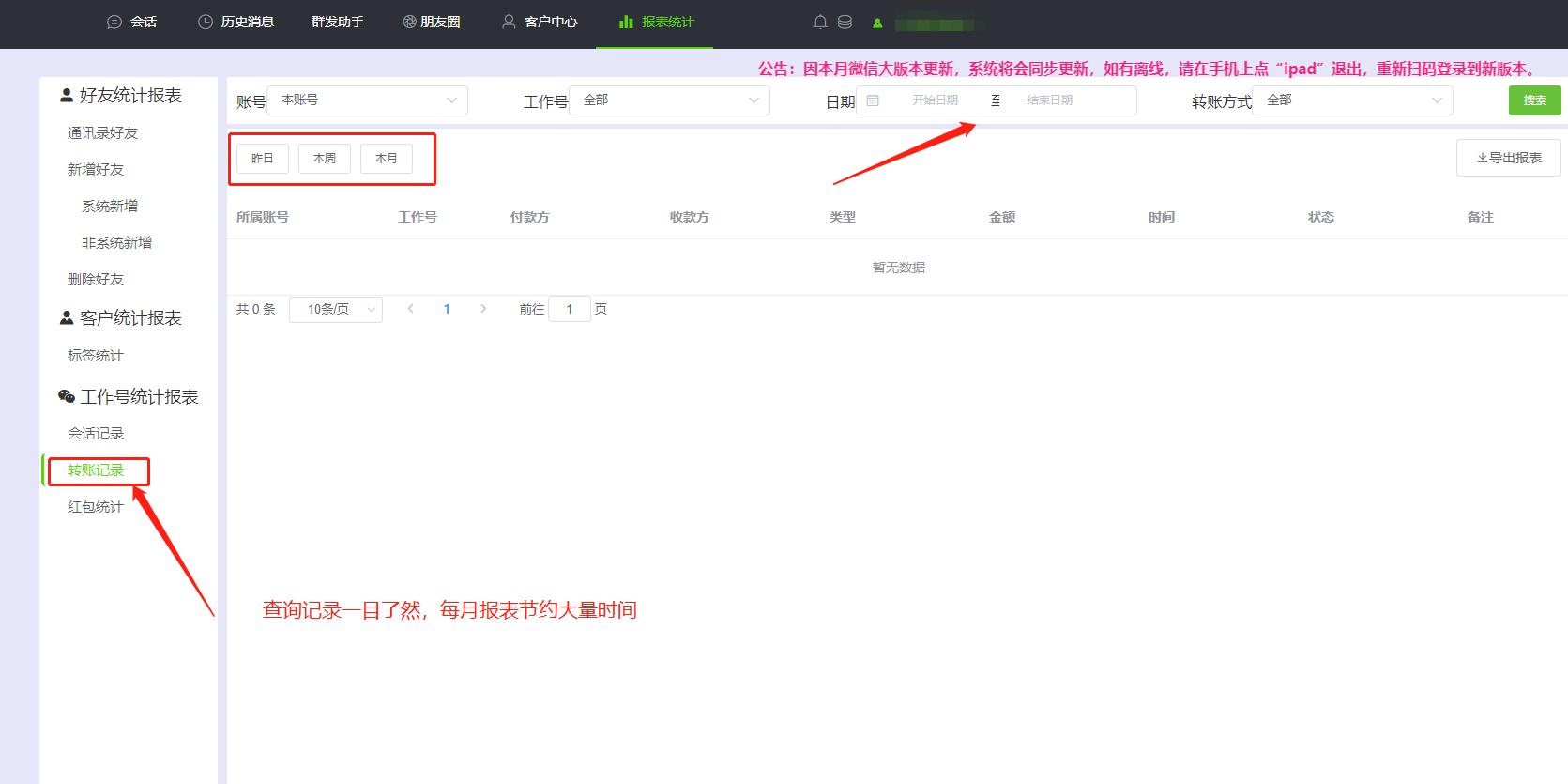The height and width of the screenshot is (784, 1568).
Task: Click the 工作号 column header in table
Action: [418, 217]
